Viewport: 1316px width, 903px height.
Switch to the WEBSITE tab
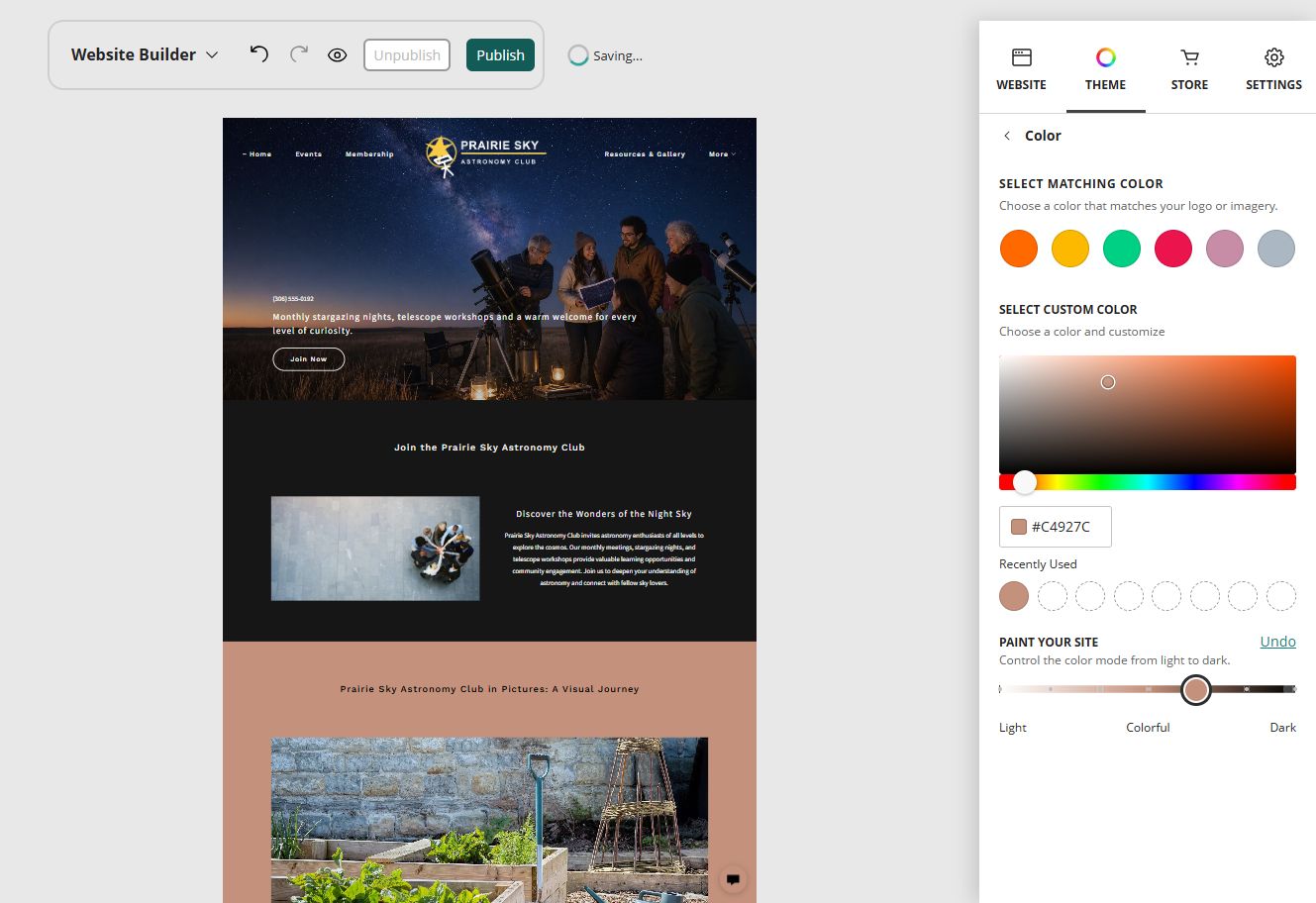point(1021,69)
